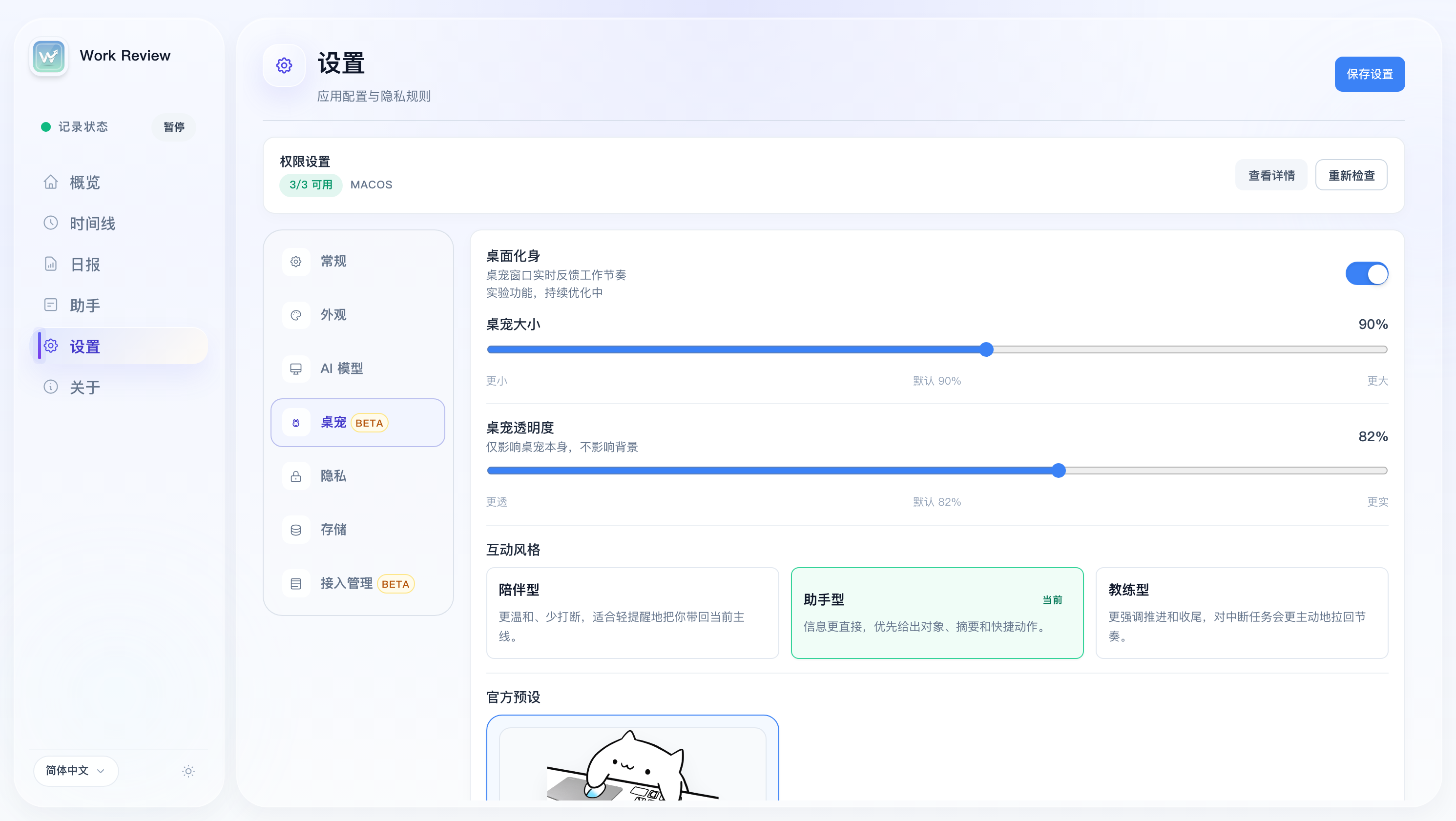Viewport: 1456px width, 821px height.
Task: Click the 记录状态 label
Action: [x=83, y=126]
